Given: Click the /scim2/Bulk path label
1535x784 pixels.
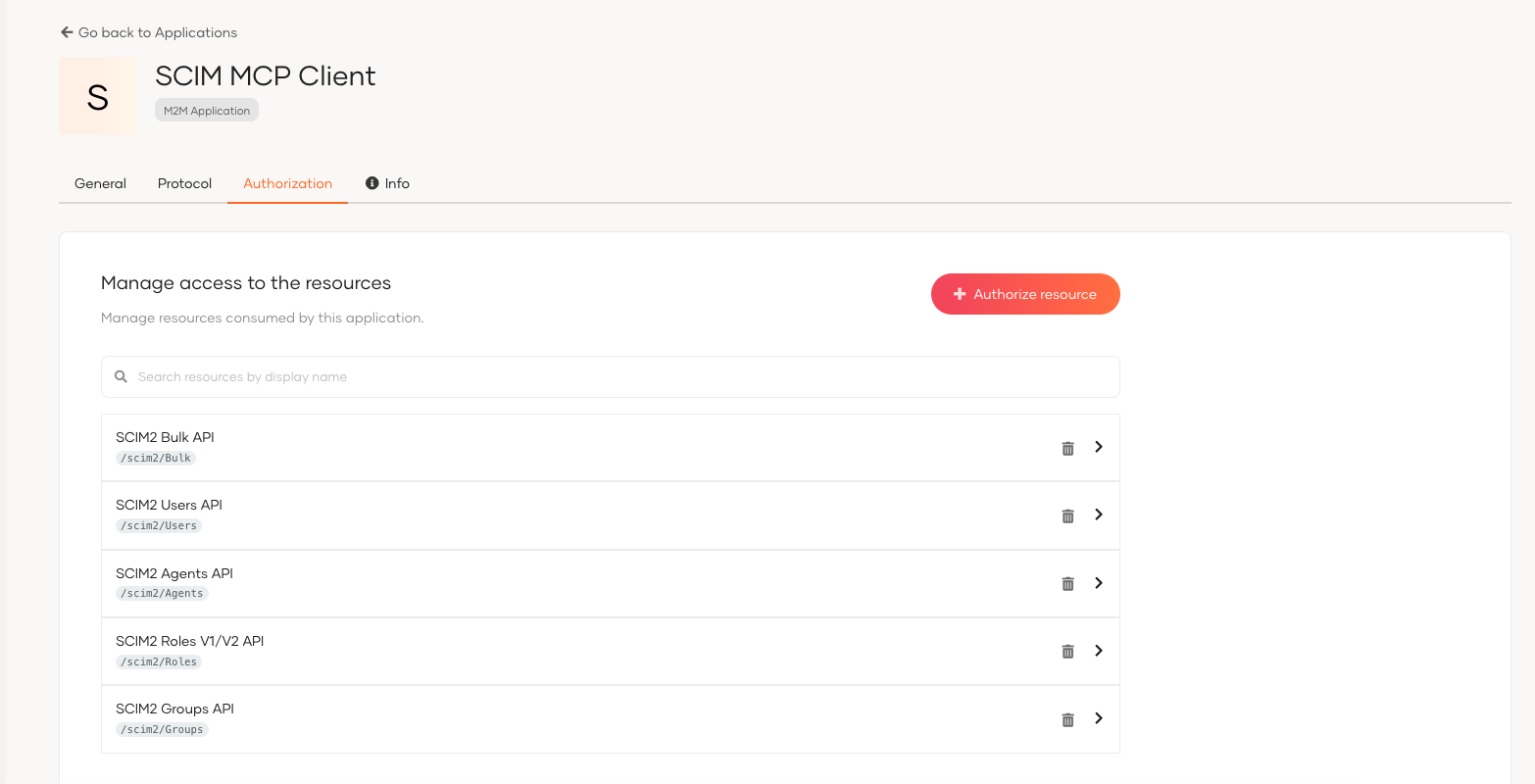Looking at the screenshot, I should tap(156, 458).
